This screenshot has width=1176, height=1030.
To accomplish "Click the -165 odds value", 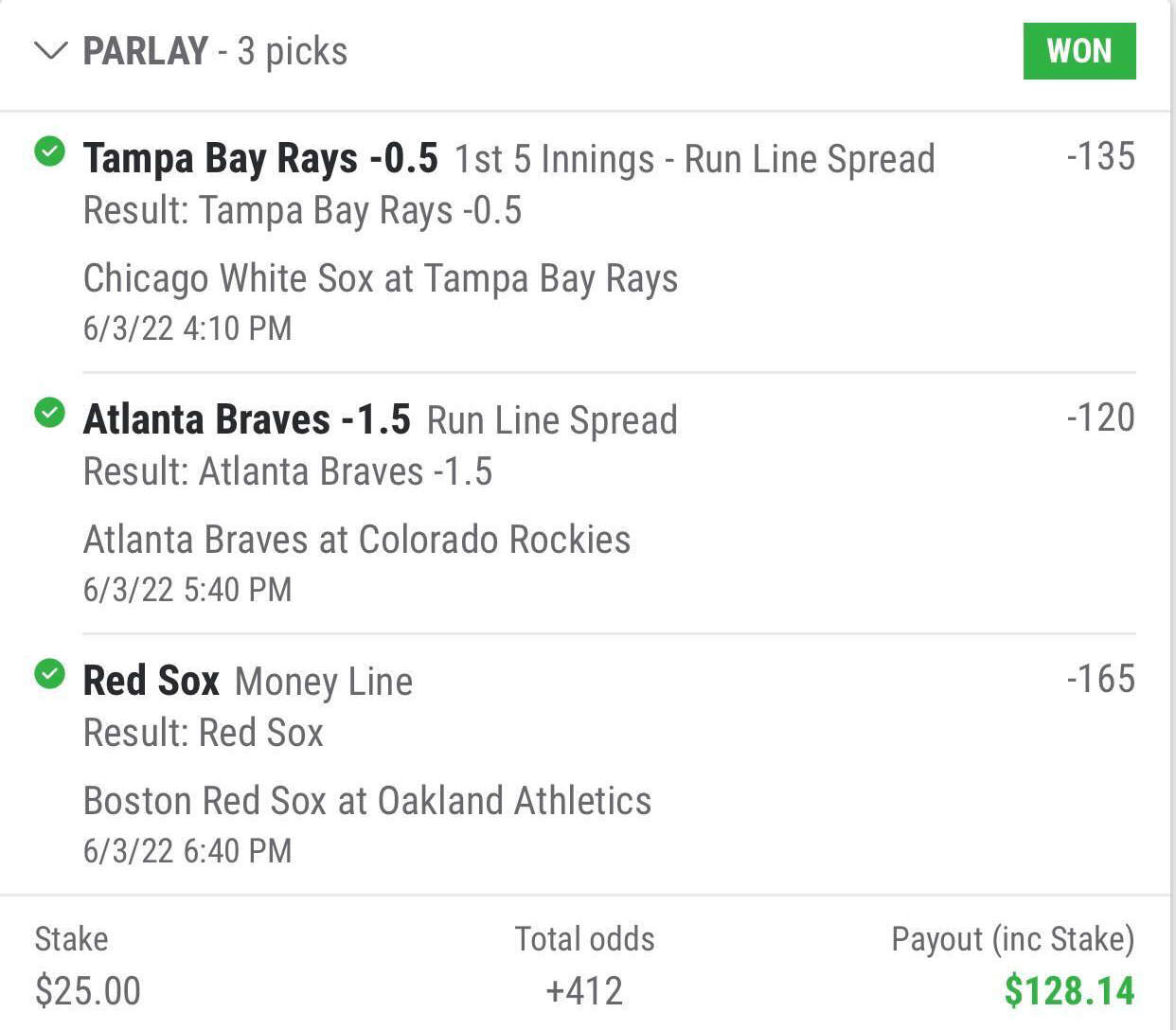I will point(1100,679).
